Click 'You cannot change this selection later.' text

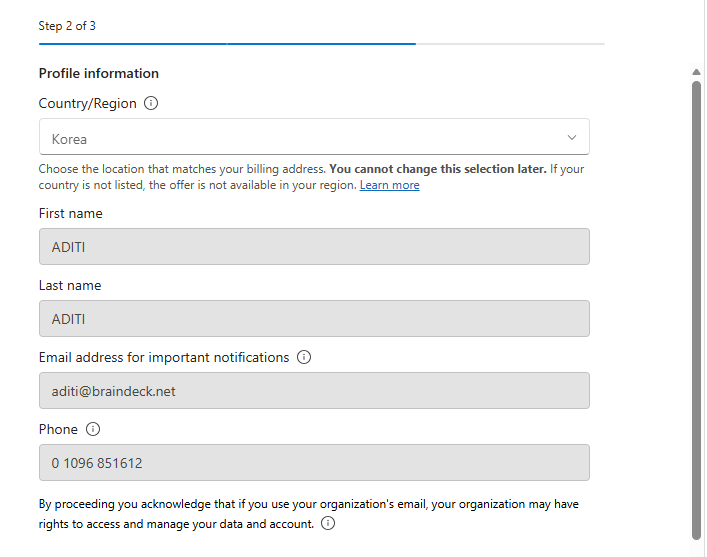[438, 169]
